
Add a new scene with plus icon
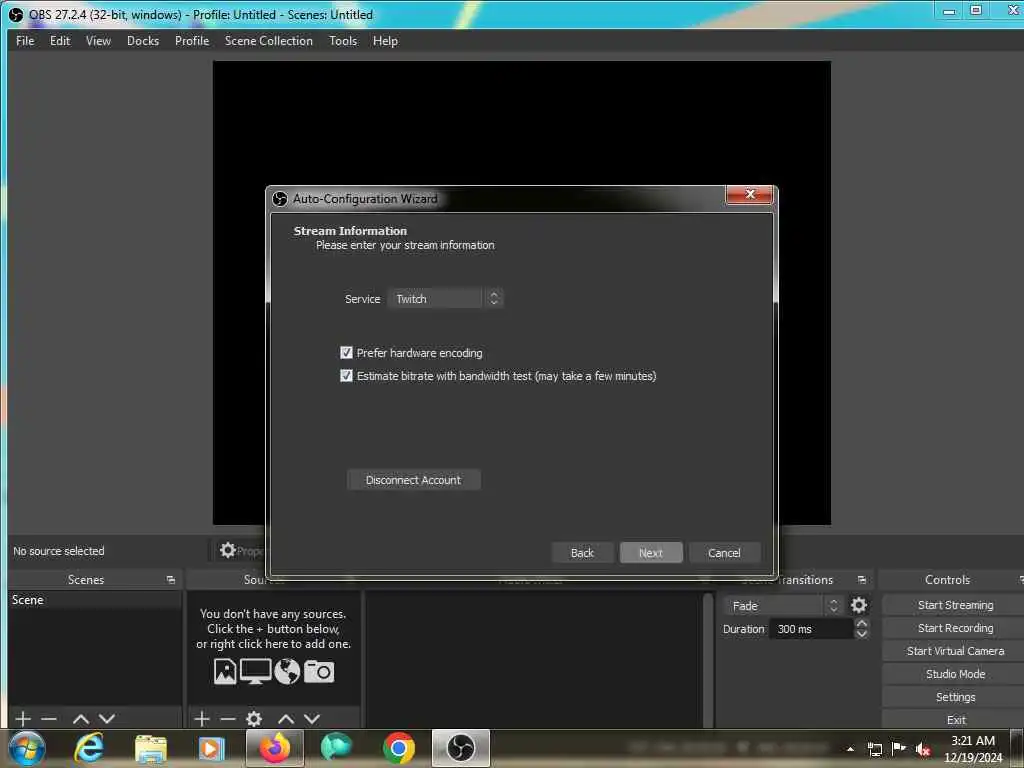coord(23,719)
